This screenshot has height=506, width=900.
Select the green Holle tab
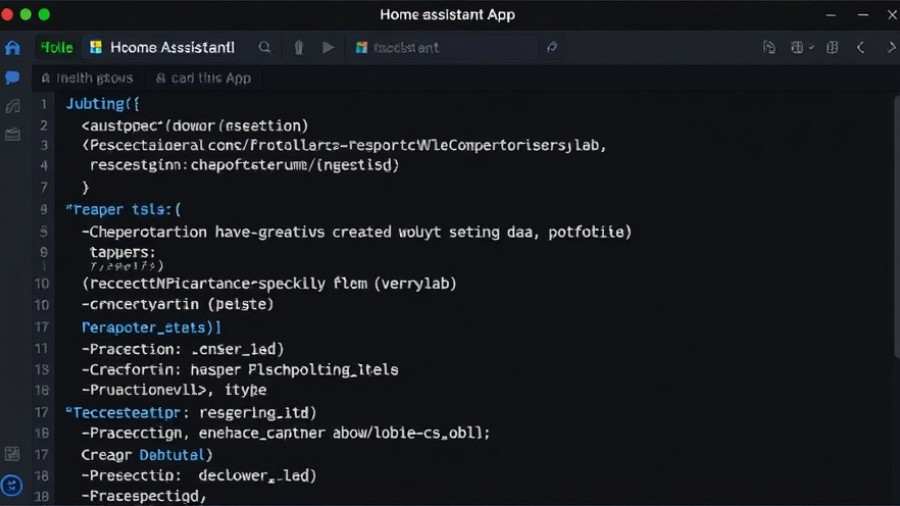pos(57,47)
